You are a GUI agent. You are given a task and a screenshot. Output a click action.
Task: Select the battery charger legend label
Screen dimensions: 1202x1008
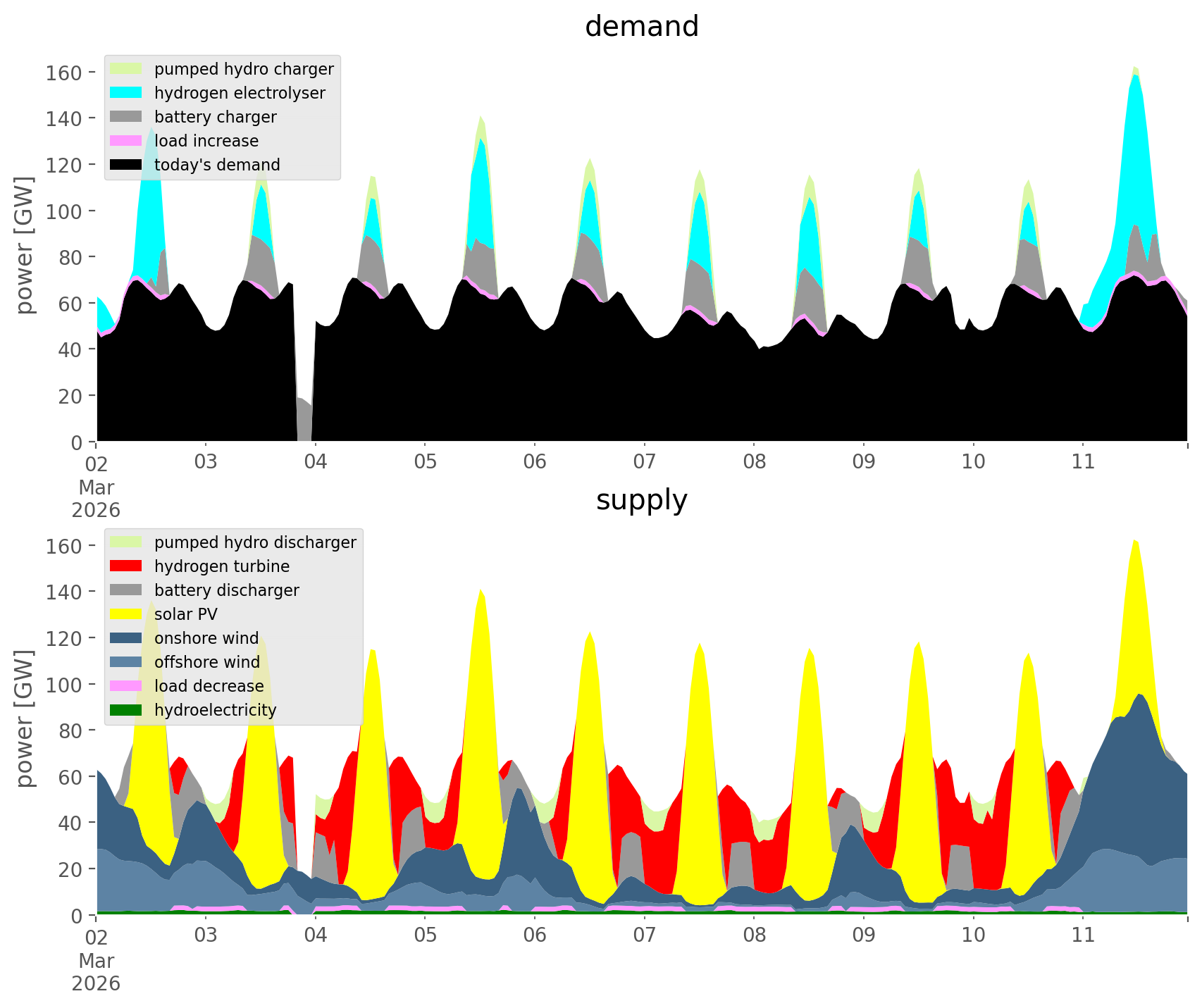click(215, 117)
